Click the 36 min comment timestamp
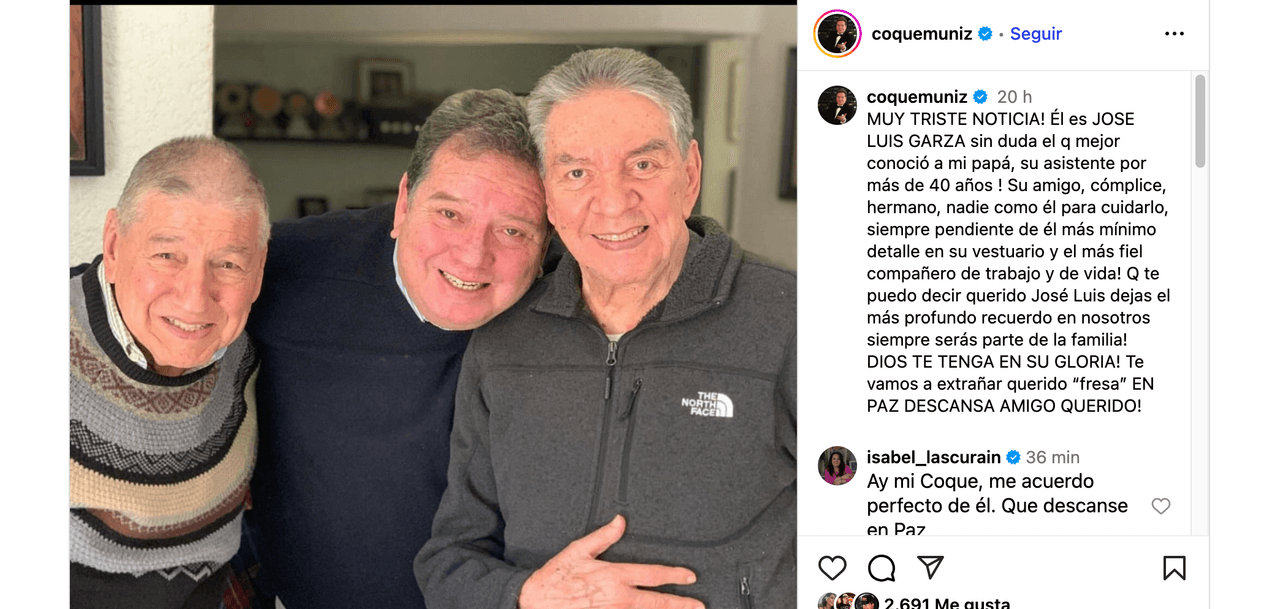Image resolution: width=1280 pixels, height=609 pixels. (x=1053, y=457)
